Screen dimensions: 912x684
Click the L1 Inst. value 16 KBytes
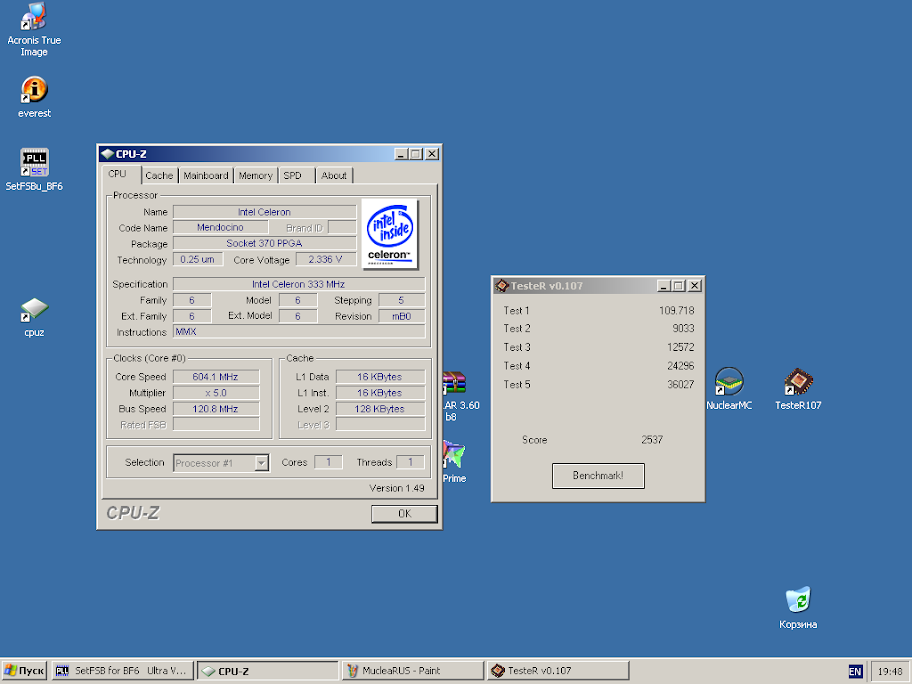[380, 393]
